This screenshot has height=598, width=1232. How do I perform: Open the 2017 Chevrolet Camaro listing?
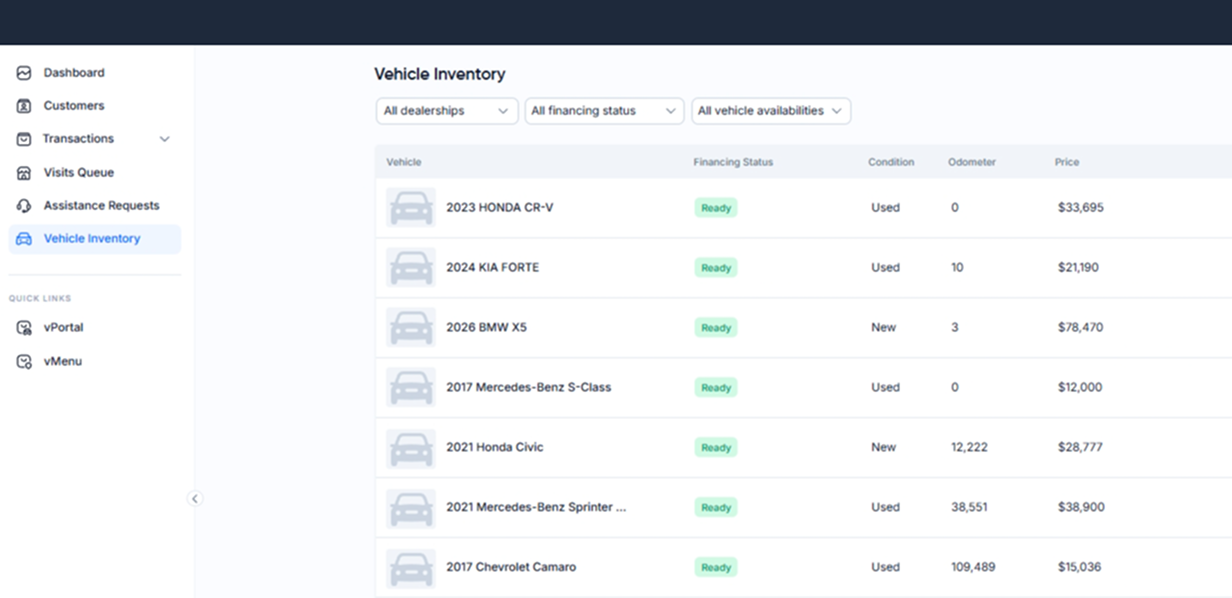(511, 568)
